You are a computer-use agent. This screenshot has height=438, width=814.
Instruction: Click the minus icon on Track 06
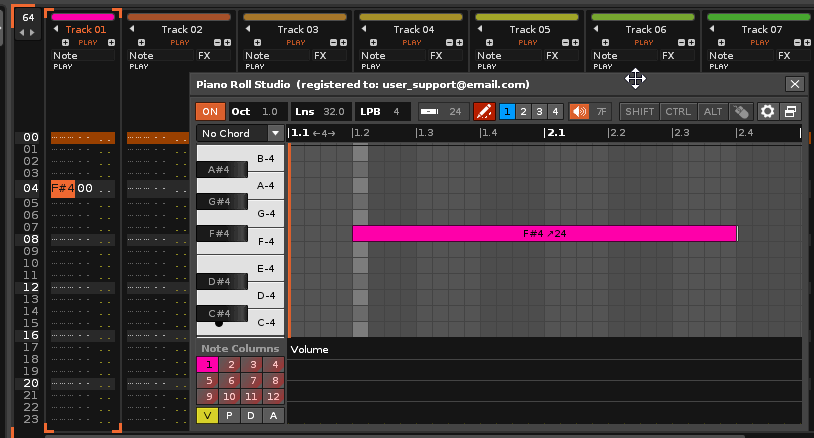tap(681, 43)
